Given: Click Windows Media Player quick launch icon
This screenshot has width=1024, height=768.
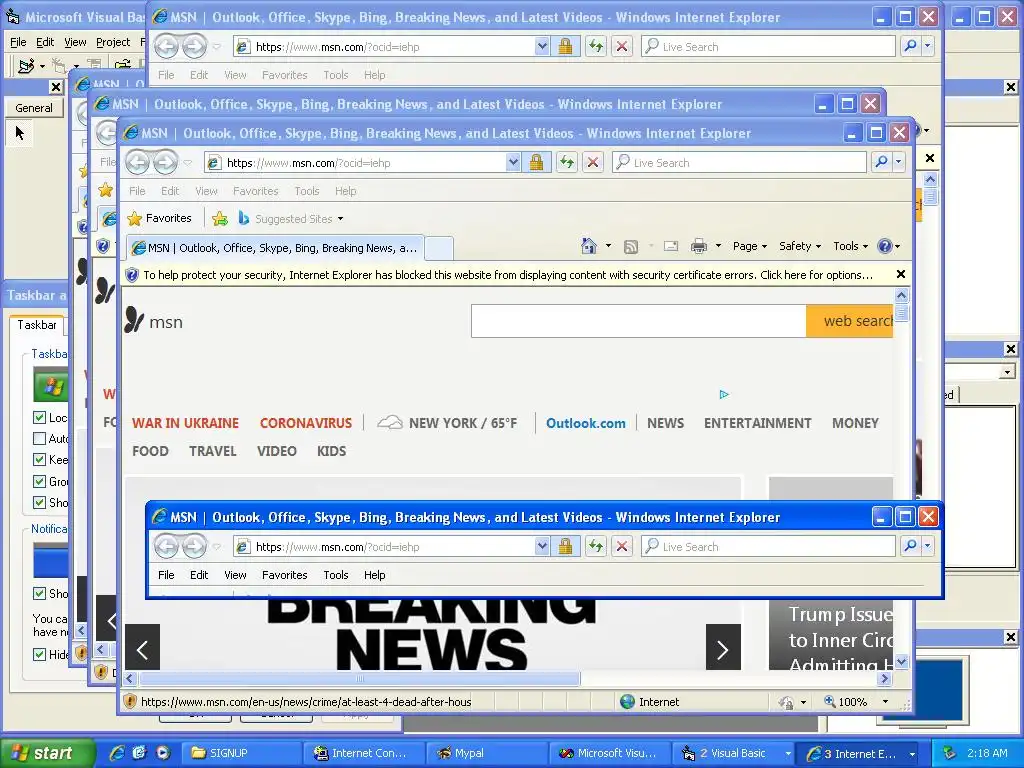Looking at the screenshot, I should [163, 753].
